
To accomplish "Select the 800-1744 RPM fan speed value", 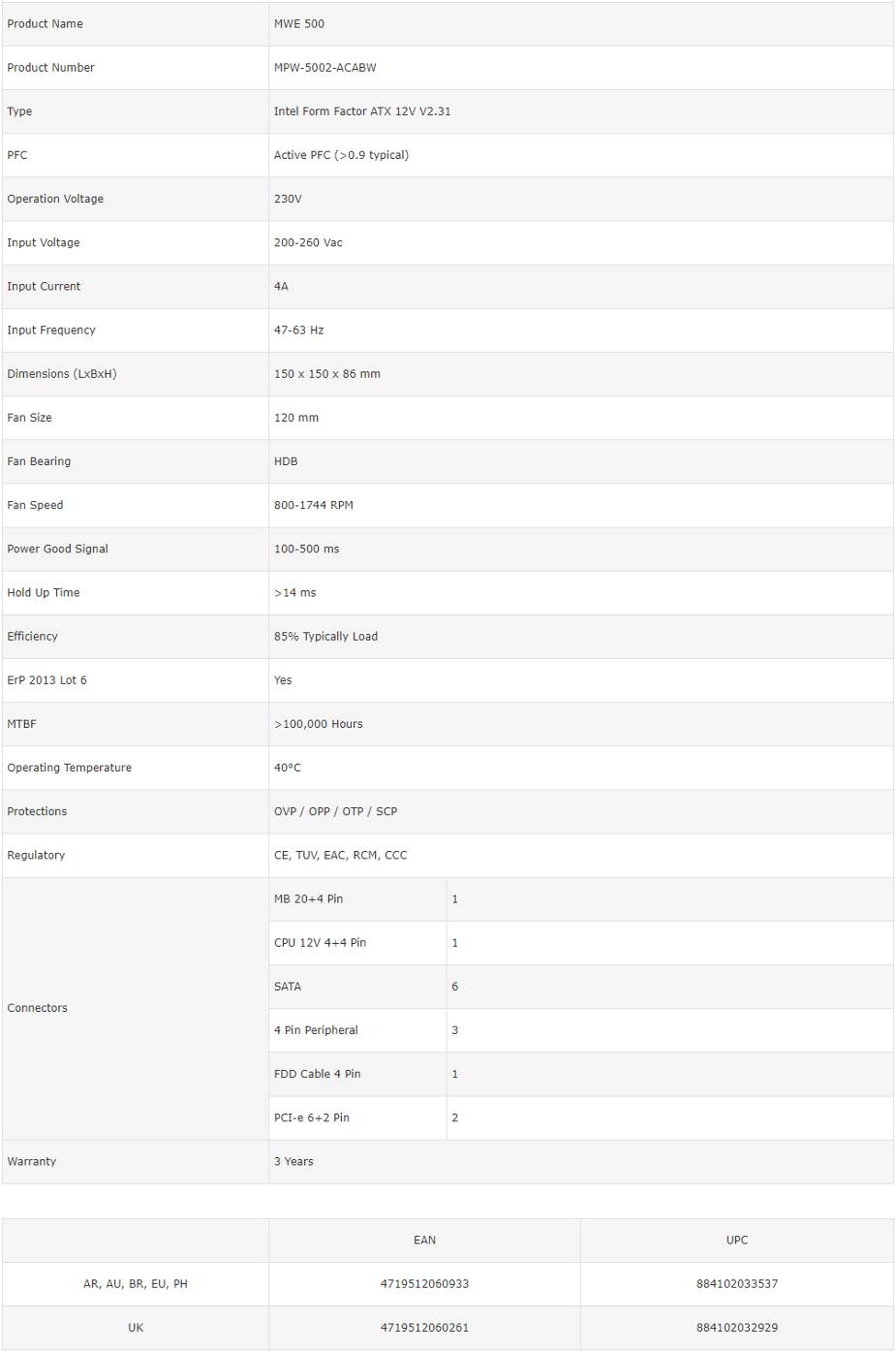I will coord(314,505).
